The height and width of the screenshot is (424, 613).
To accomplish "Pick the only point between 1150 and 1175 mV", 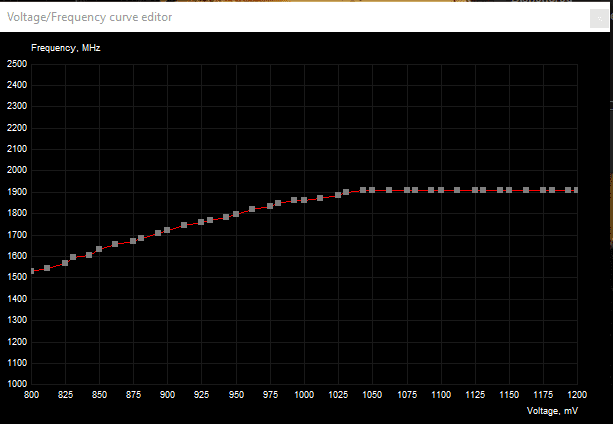I will click(x=526, y=190).
